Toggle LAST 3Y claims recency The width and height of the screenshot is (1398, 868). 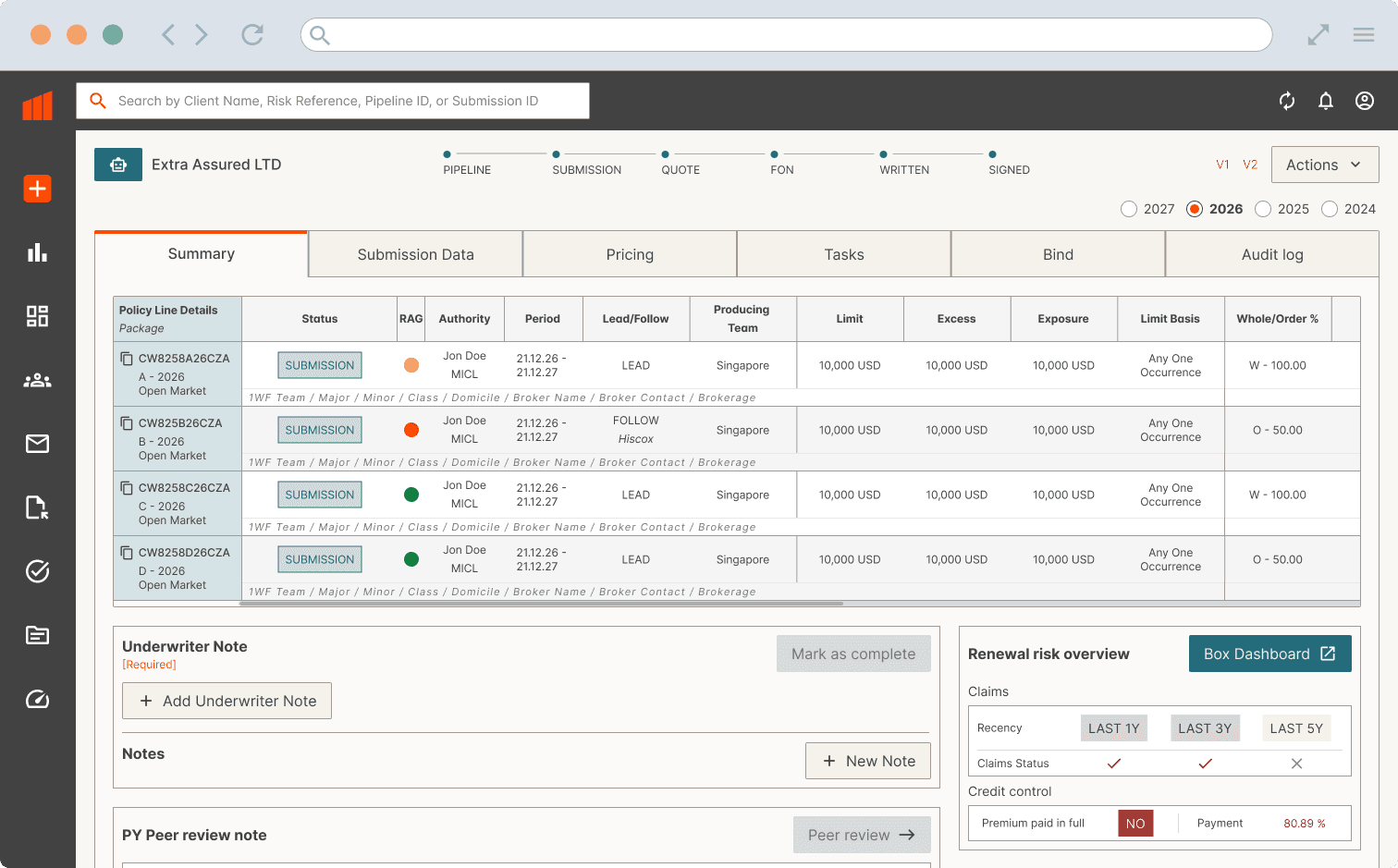point(1205,728)
